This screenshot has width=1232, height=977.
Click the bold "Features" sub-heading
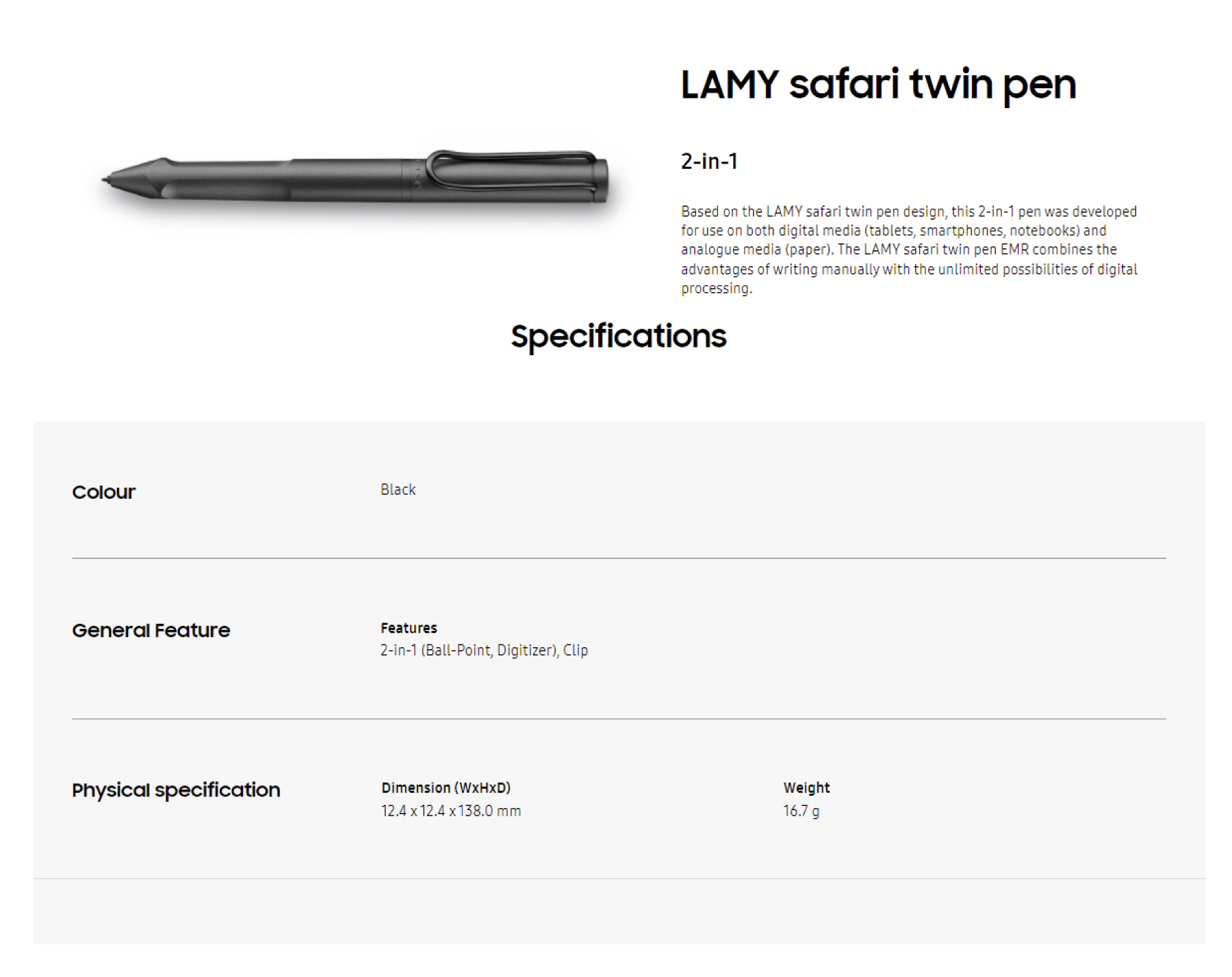(409, 628)
